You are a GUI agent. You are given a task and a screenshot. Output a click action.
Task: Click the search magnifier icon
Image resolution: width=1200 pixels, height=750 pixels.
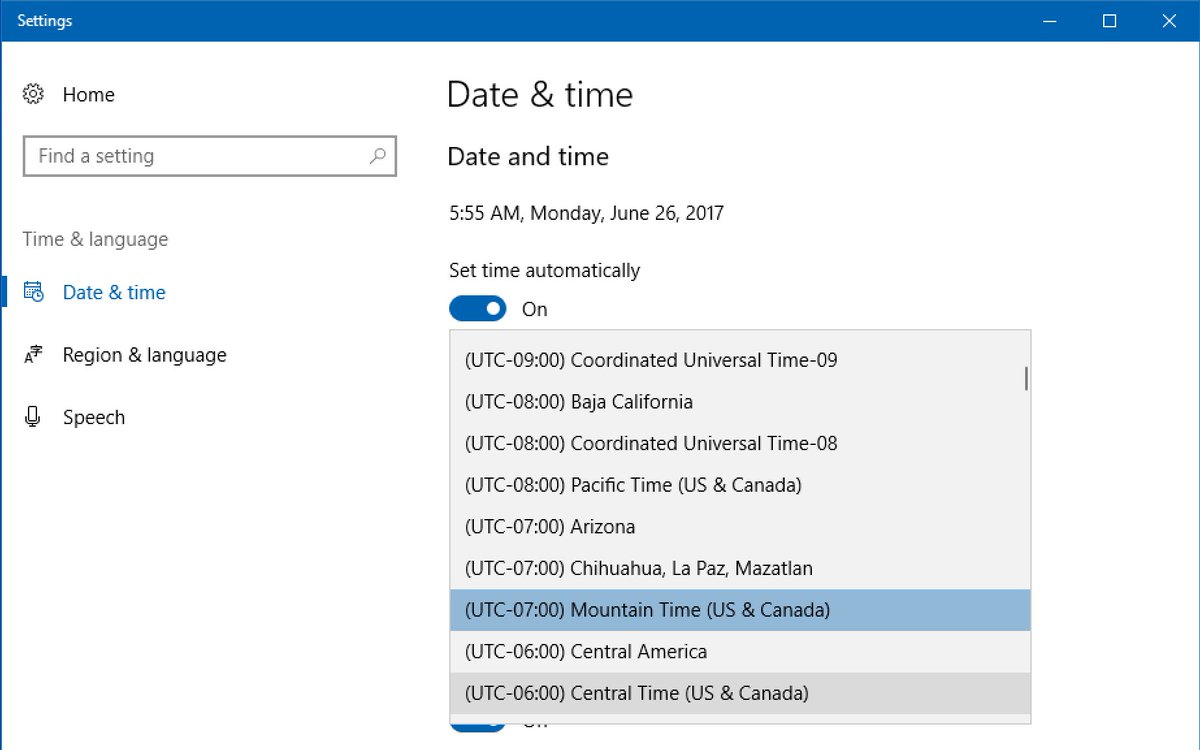click(377, 156)
